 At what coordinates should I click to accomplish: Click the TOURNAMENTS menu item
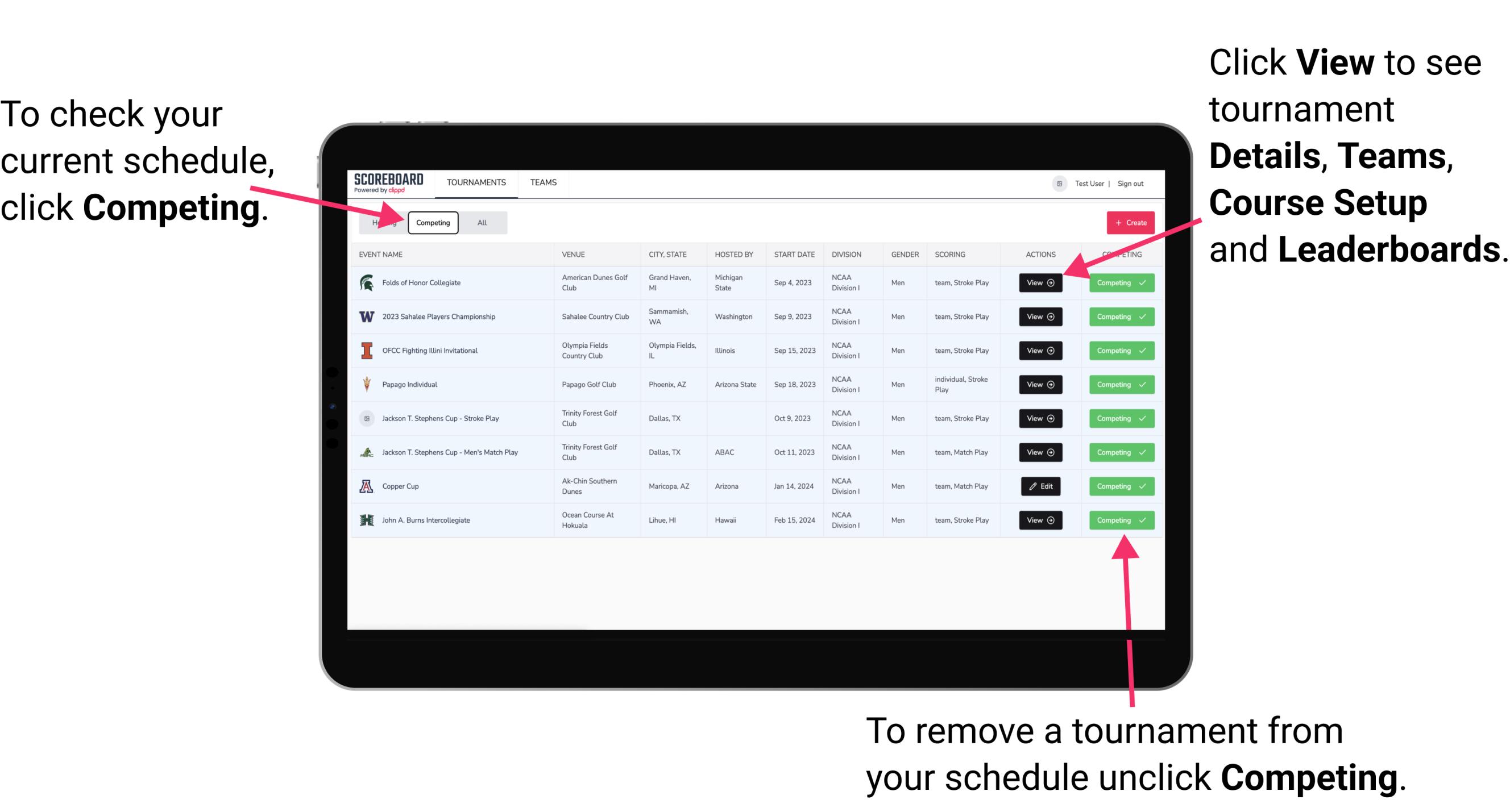[x=475, y=183]
